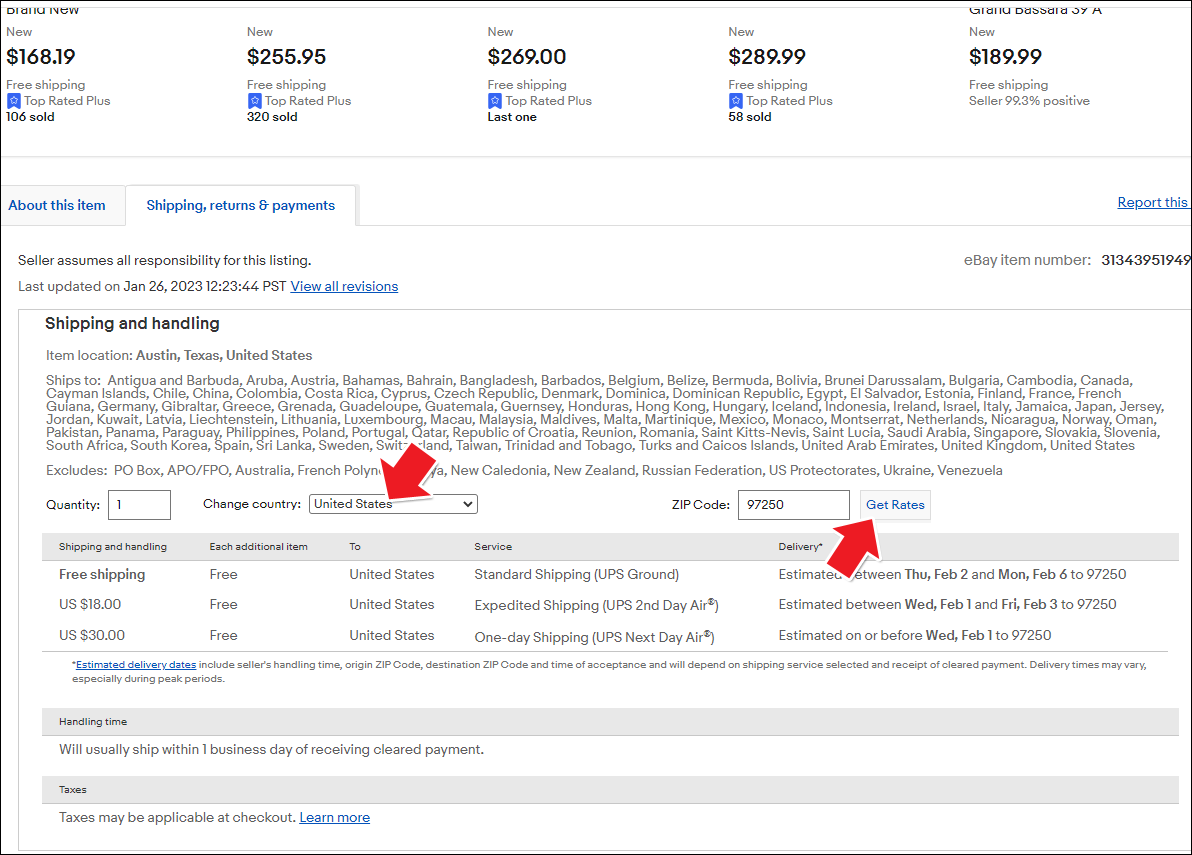The width and height of the screenshot is (1192, 855).
Task: Click the $168.19 item price
Action: click(x=41, y=57)
